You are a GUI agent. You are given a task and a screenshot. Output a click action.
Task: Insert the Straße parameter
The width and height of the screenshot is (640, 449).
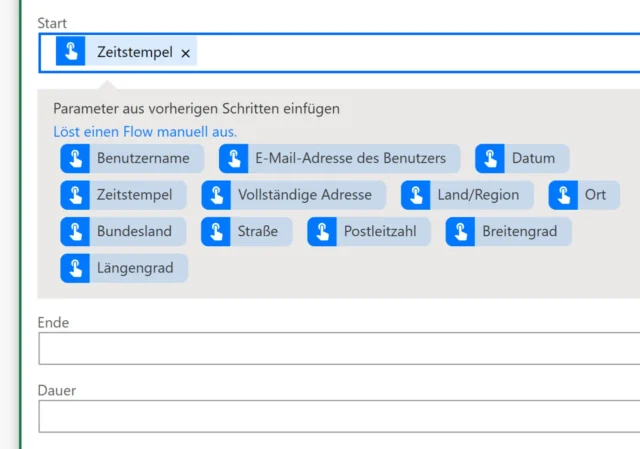pos(258,232)
